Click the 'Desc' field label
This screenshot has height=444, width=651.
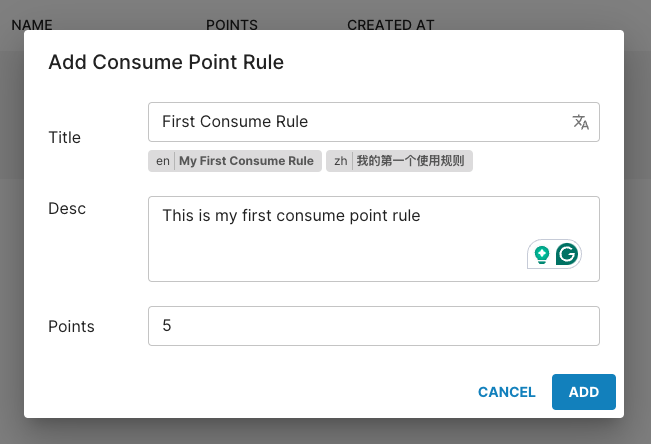pyautogui.click(x=67, y=208)
